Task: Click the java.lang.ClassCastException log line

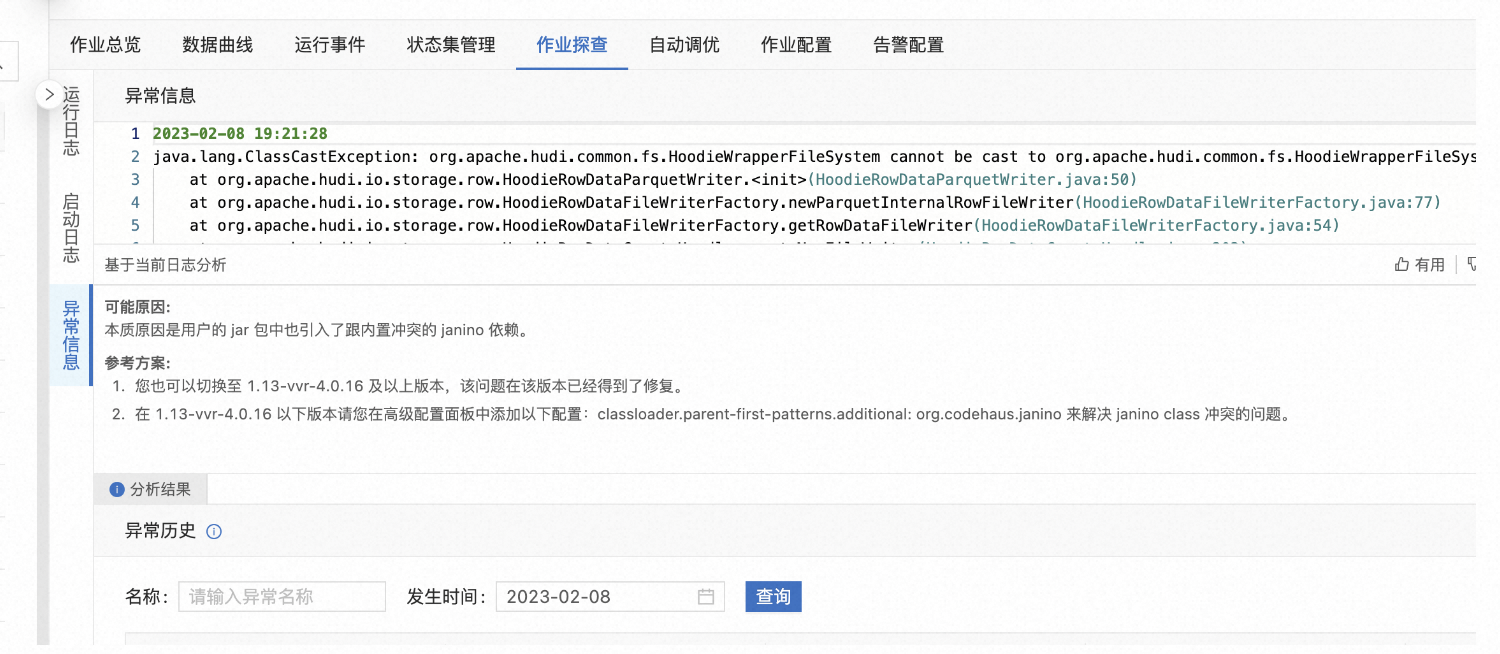Action: point(814,157)
